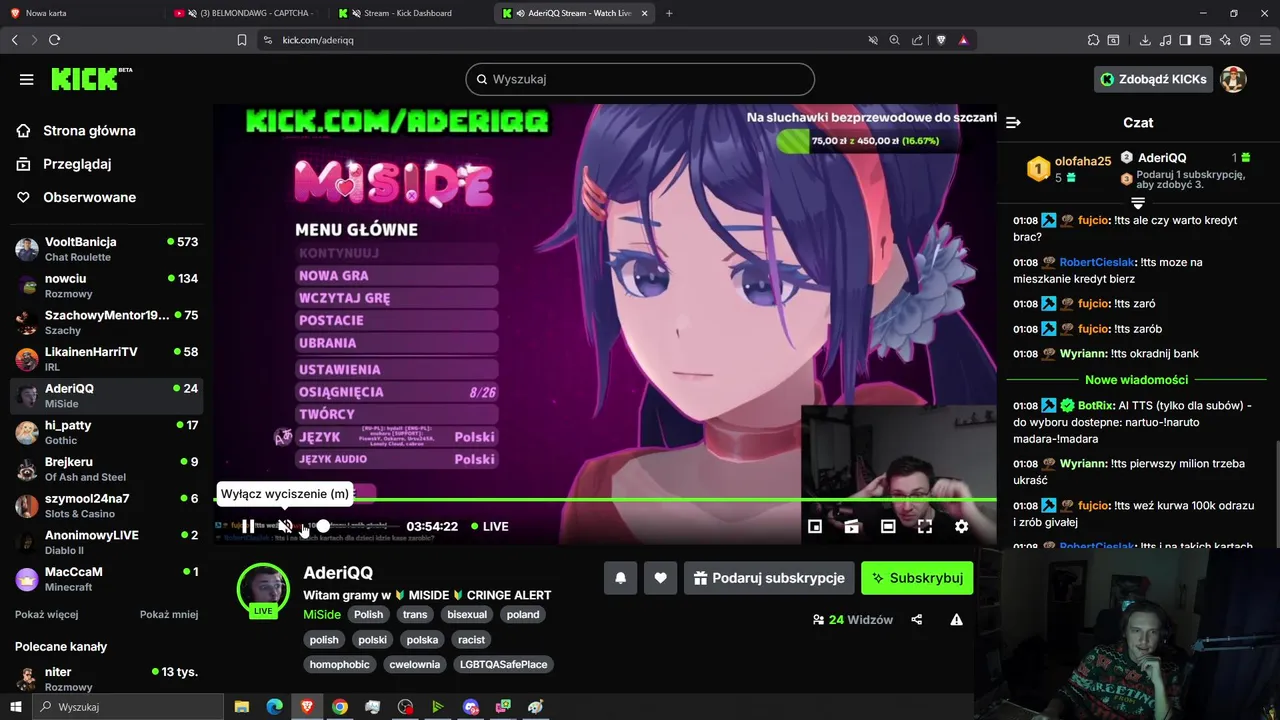This screenshot has width=1280, height=720.
Task: Click Zdobądź KICKs button
Action: (1153, 79)
